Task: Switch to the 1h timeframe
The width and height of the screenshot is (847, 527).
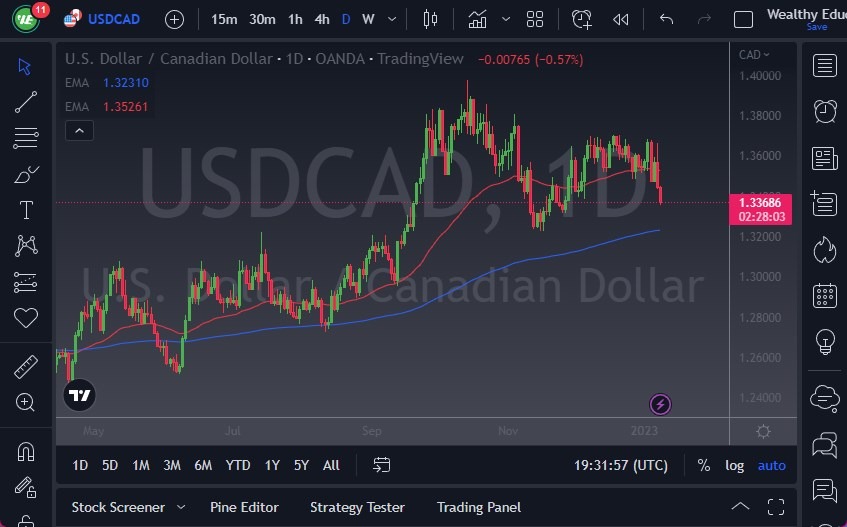Action: pyautogui.click(x=295, y=19)
